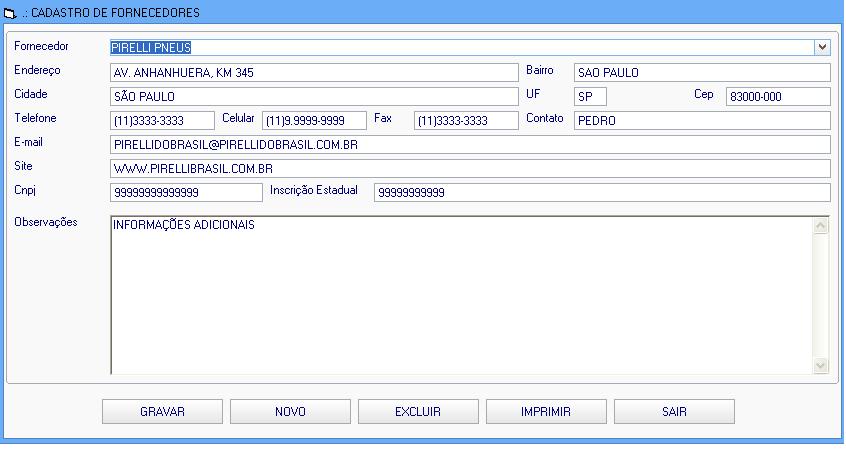Print the record with IMPRIMIR button
846x449 pixels.
coord(546,412)
